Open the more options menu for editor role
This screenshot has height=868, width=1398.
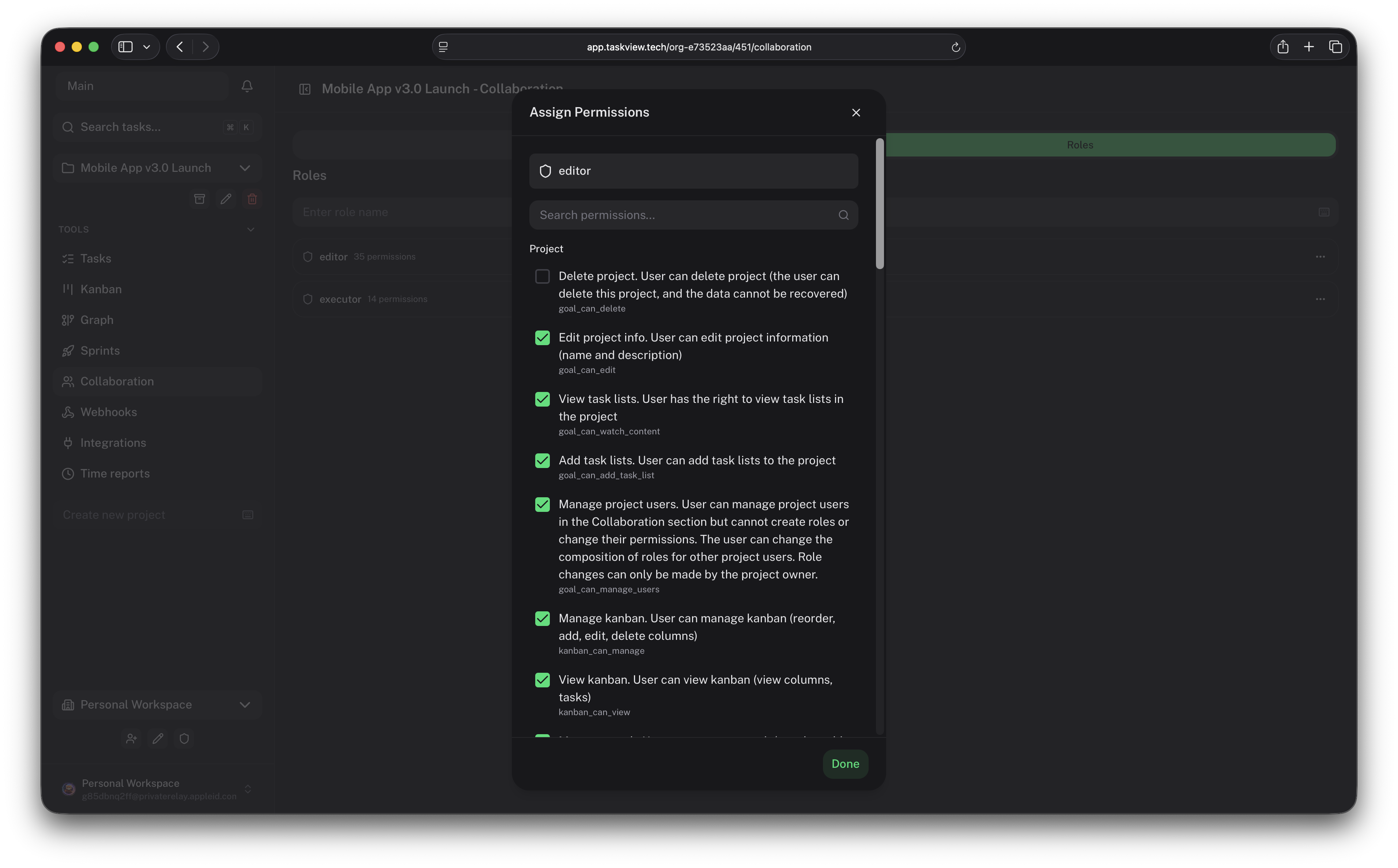1320,257
